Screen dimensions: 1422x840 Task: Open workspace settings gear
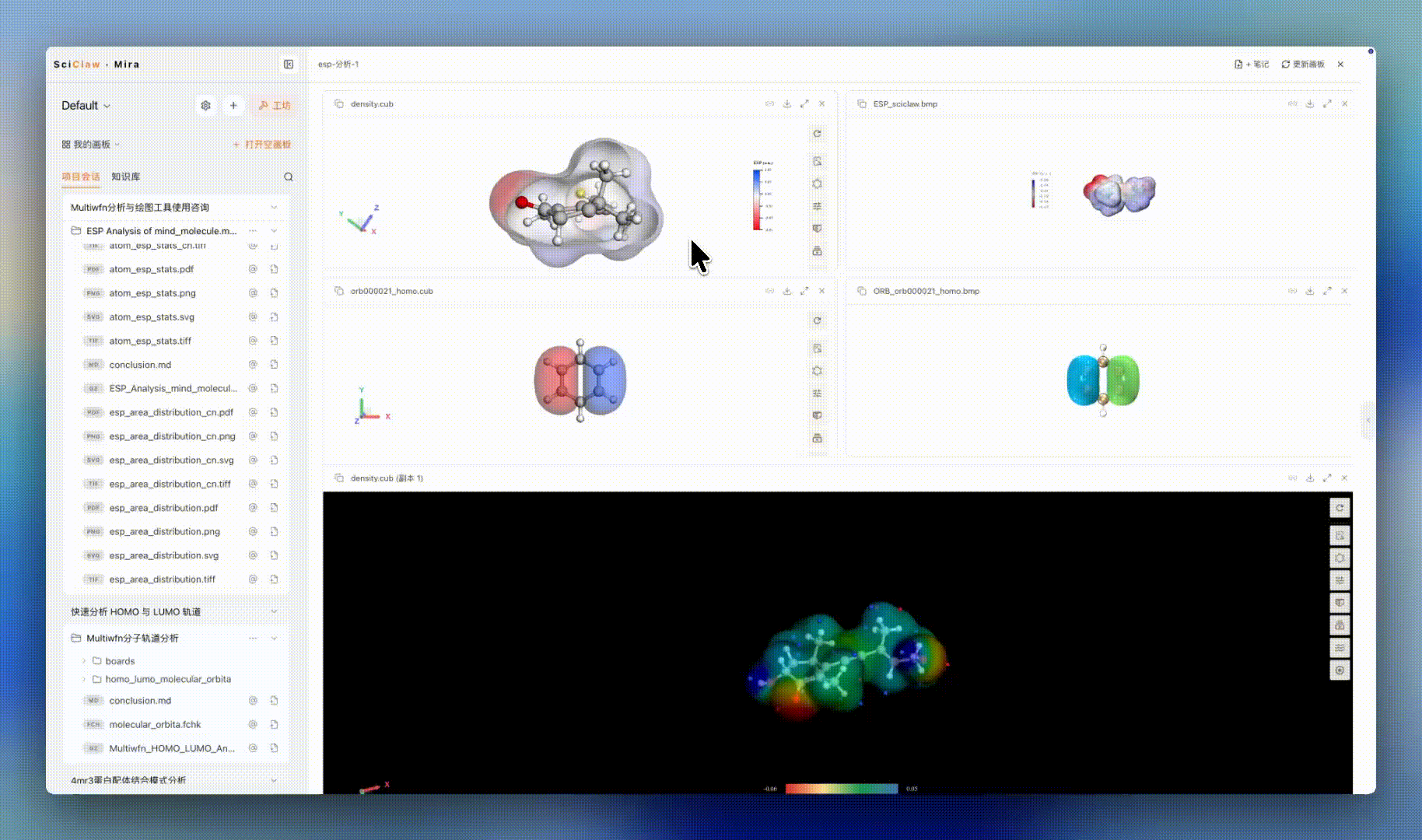point(205,106)
